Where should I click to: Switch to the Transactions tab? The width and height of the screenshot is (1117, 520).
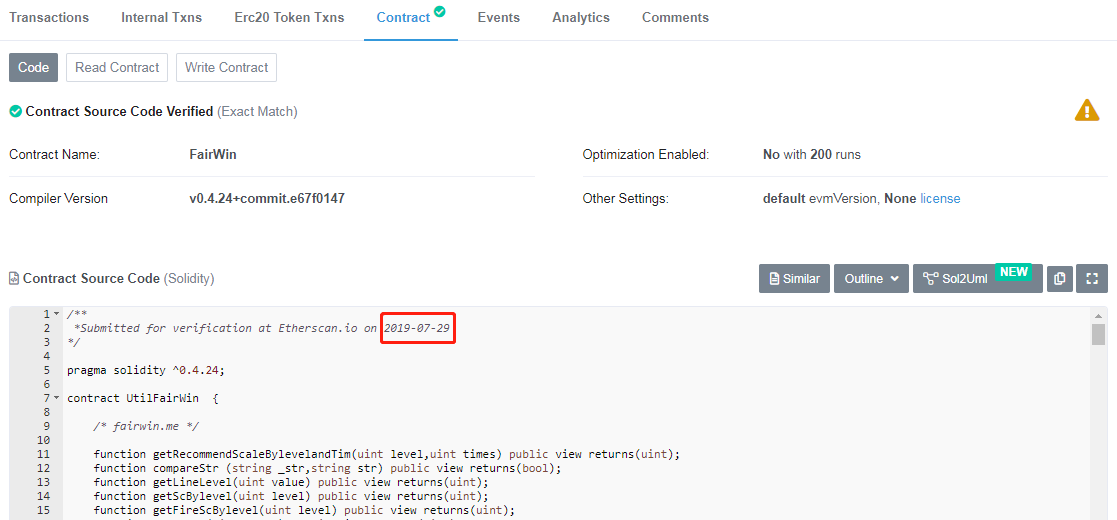(49, 18)
